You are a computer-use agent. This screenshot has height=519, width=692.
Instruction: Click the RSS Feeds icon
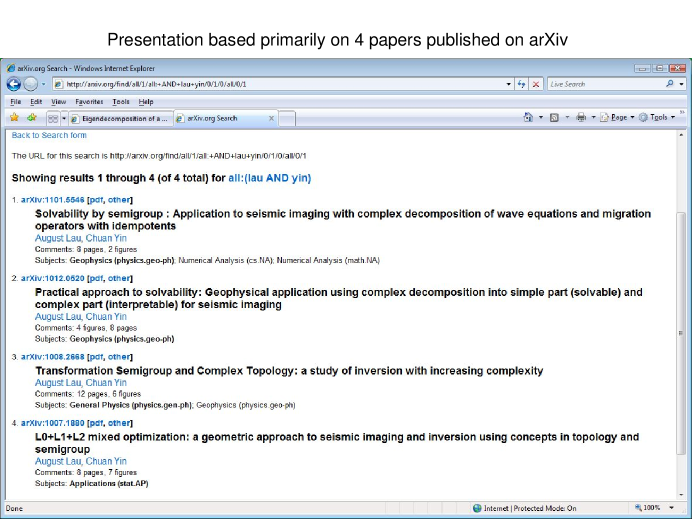pyautogui.click(x=554, y=117)
